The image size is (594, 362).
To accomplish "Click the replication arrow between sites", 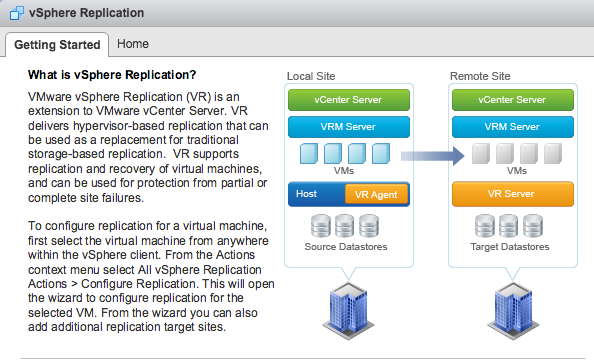I will pos(432,156).
